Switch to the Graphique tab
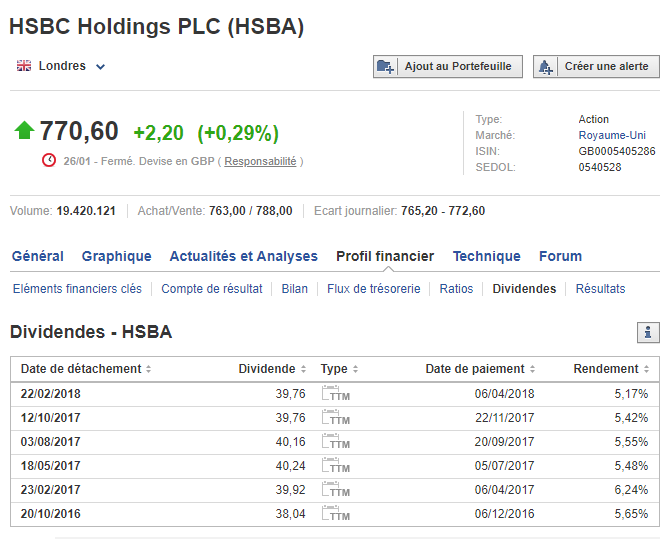670x539 pixels. pos(117,256)
